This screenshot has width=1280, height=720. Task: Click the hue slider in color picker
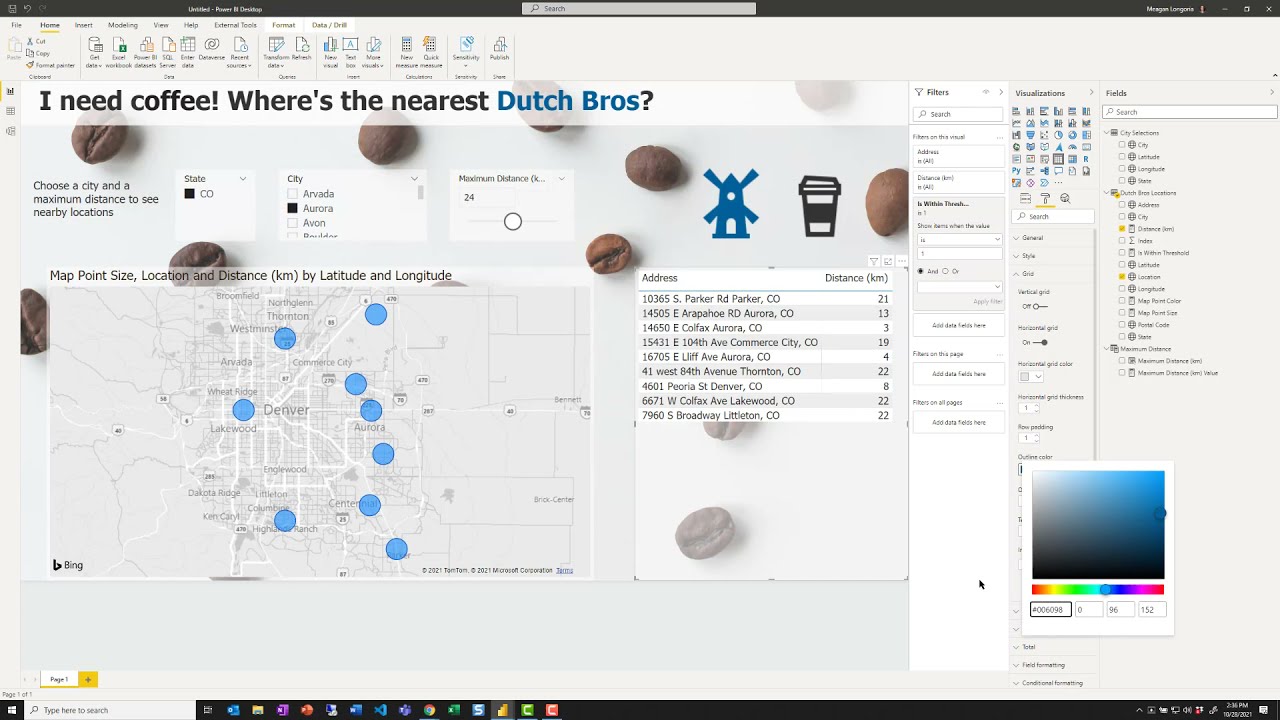pos(1098,590)
